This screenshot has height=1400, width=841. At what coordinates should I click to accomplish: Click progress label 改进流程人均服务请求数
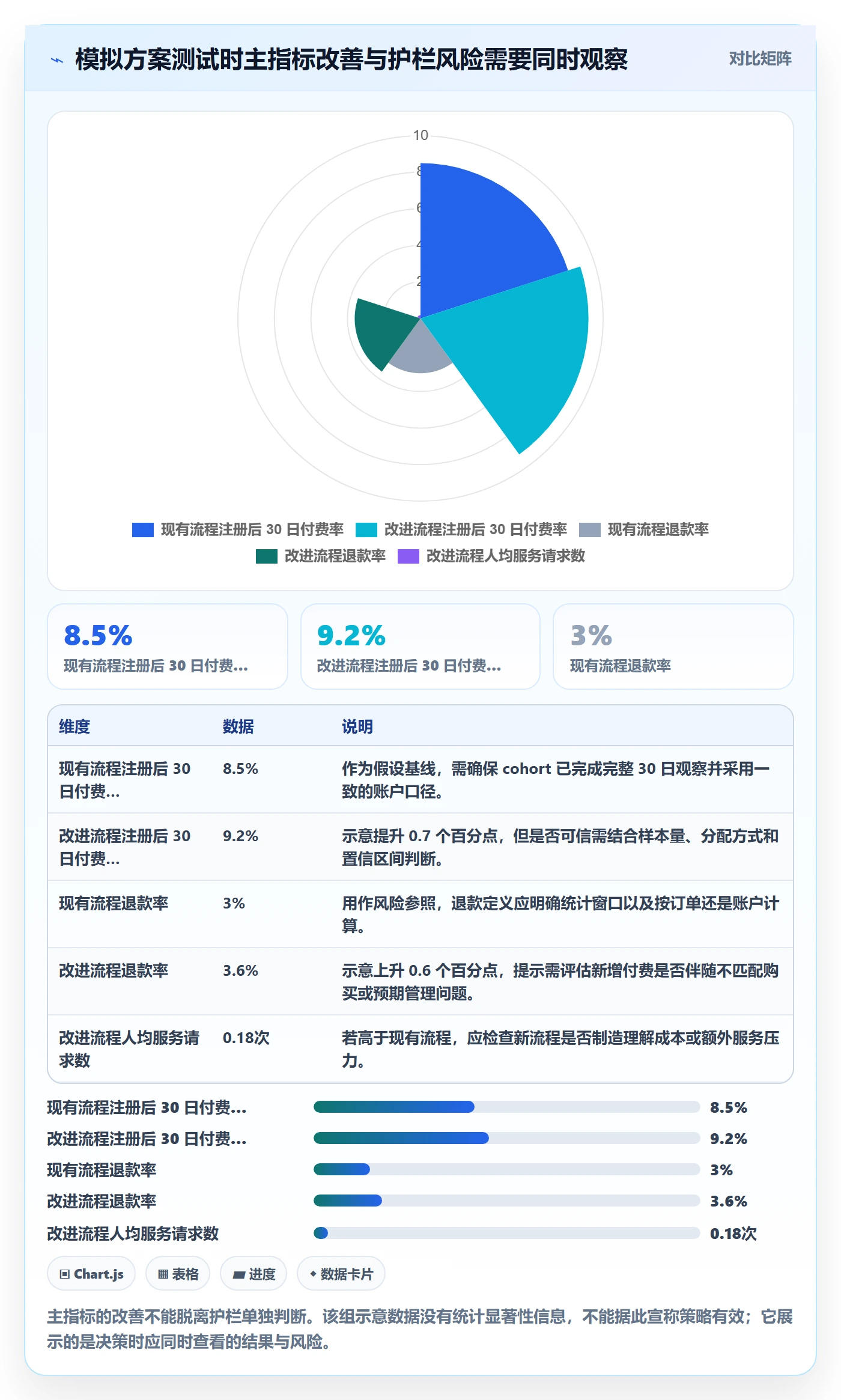(133, 1234)
